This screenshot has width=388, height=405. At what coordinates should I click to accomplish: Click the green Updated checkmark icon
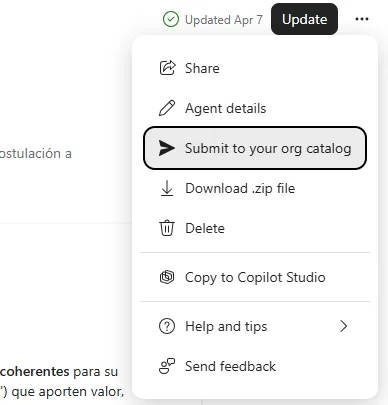click(x=171, y=19)
